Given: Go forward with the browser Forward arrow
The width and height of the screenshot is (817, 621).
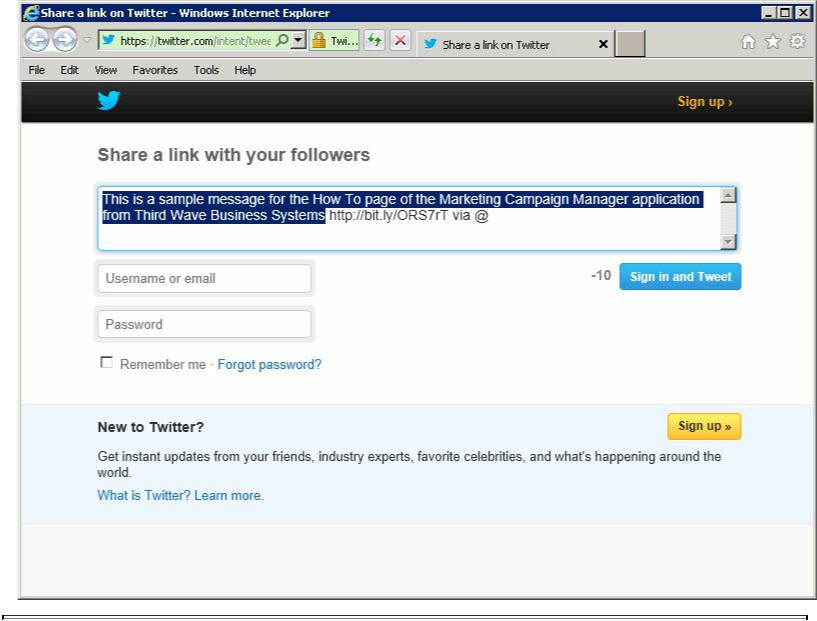Looking at the screenshot, I should tap(65, 39).
